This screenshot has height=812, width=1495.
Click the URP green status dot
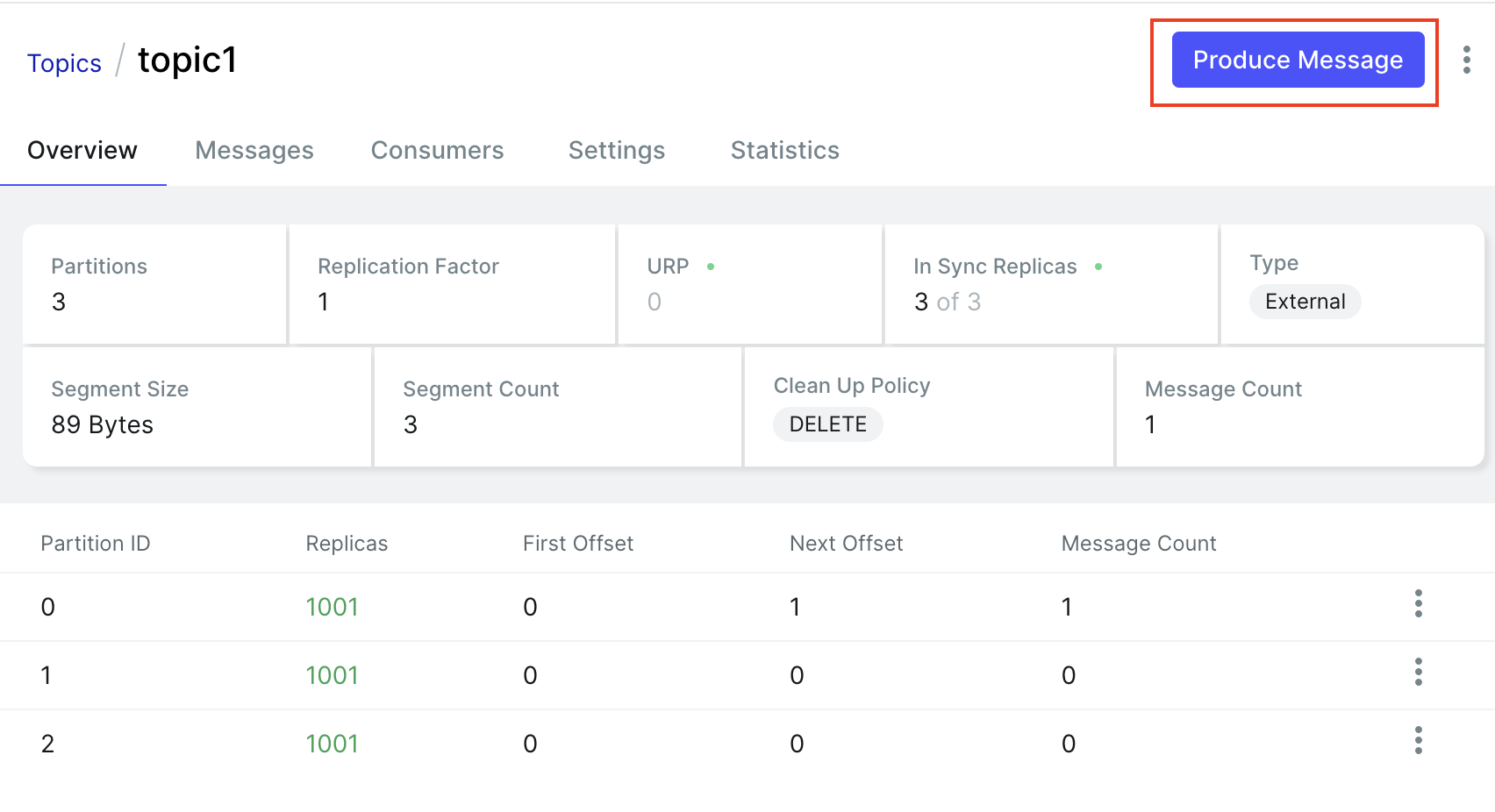pyautogui.click(x=711, y=267)
